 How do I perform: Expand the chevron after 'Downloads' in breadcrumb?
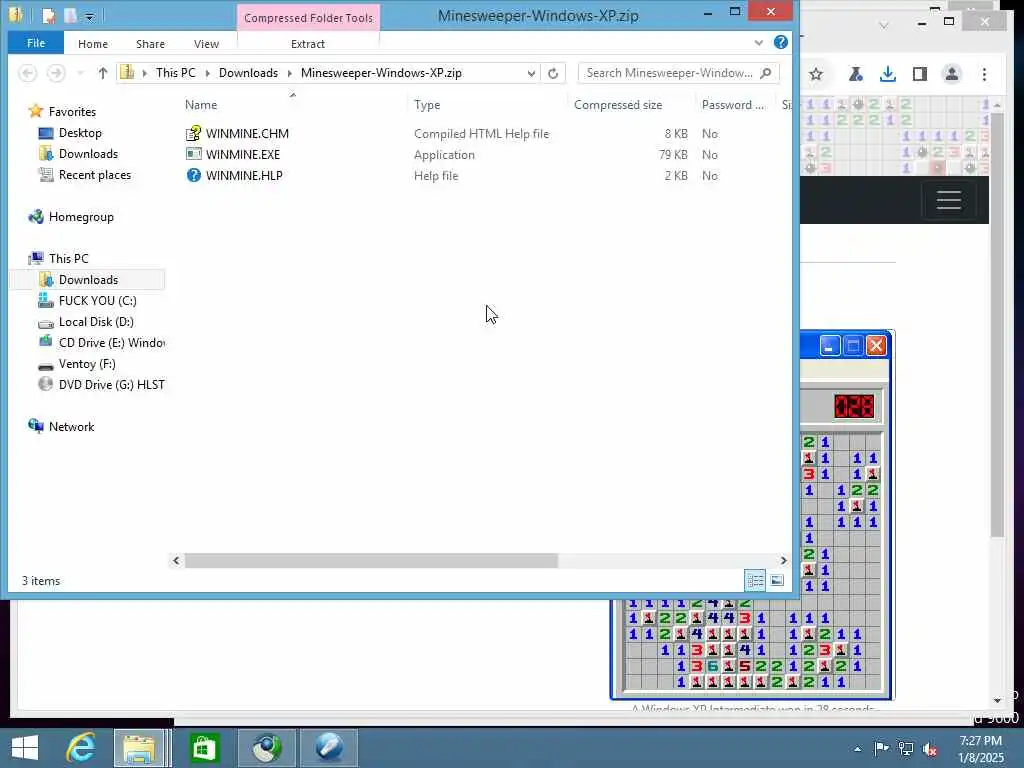click(x=290, y=73)
